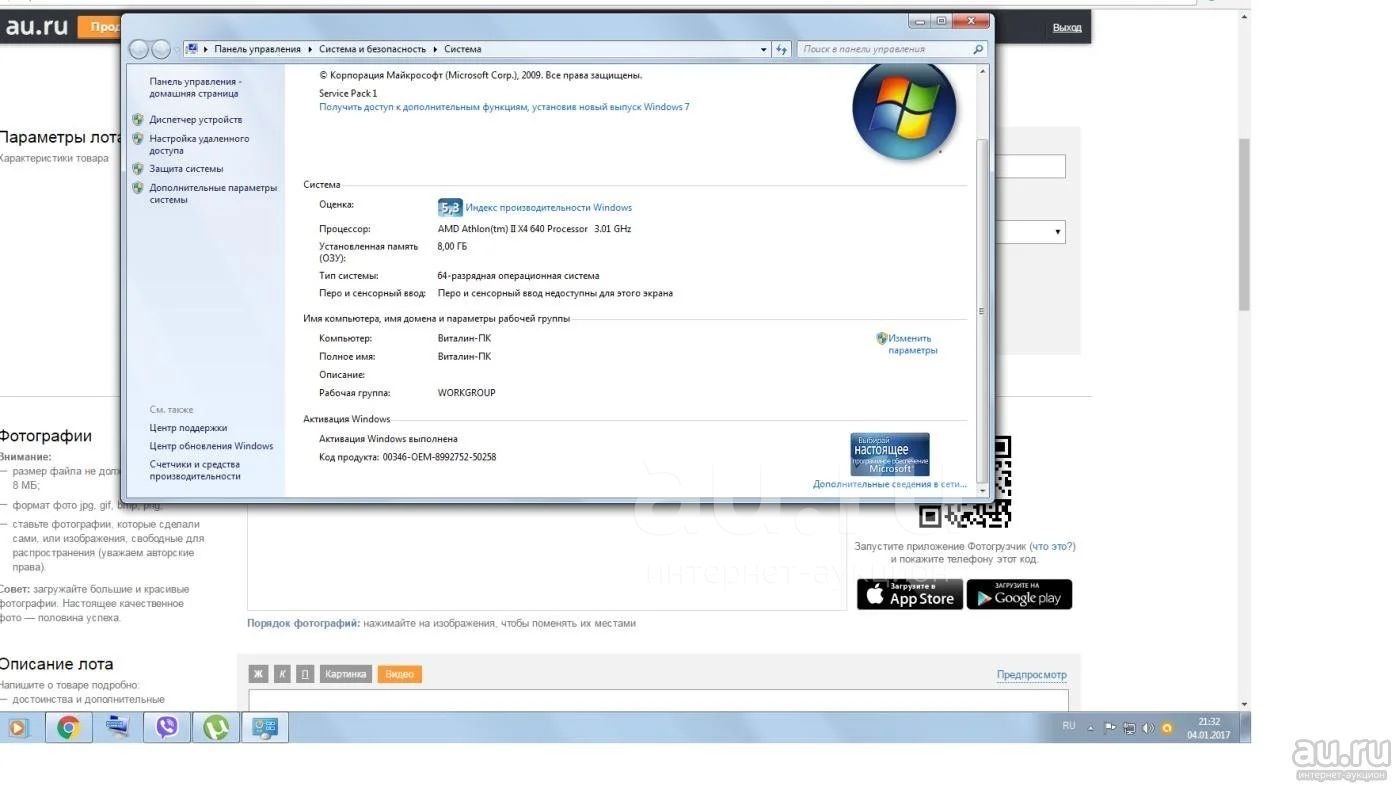This screenshot has width=1400, height=786.
Task: Click the network tray icon
Action: coord(1129,728)
